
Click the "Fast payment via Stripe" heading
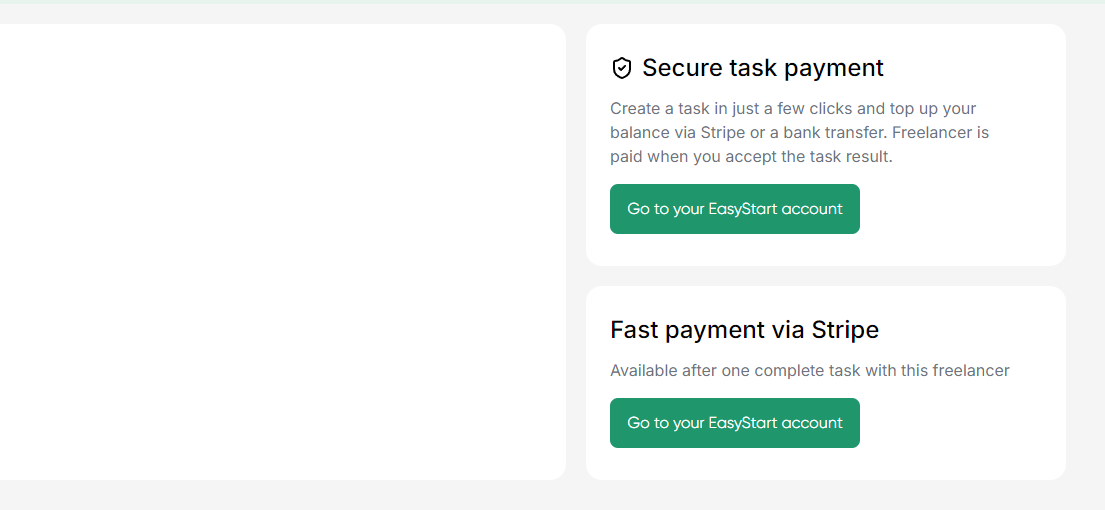(x=744, y=329)
